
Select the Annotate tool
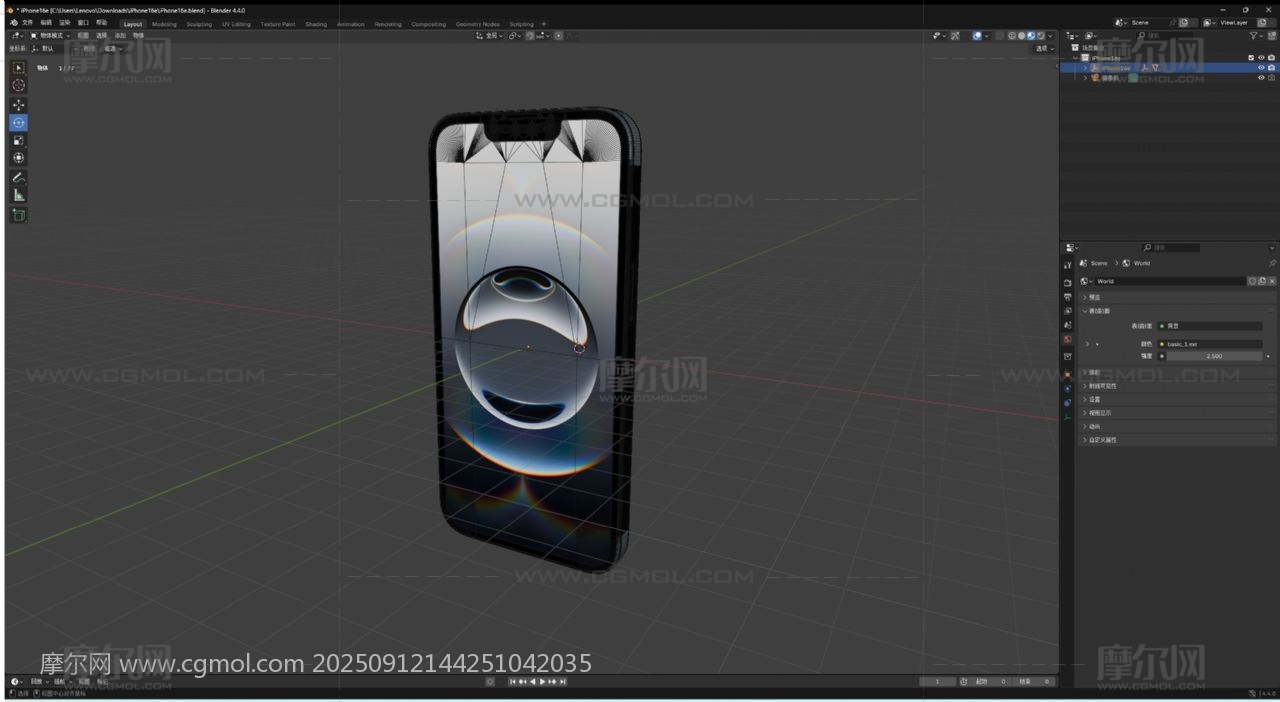coord(19,177)
